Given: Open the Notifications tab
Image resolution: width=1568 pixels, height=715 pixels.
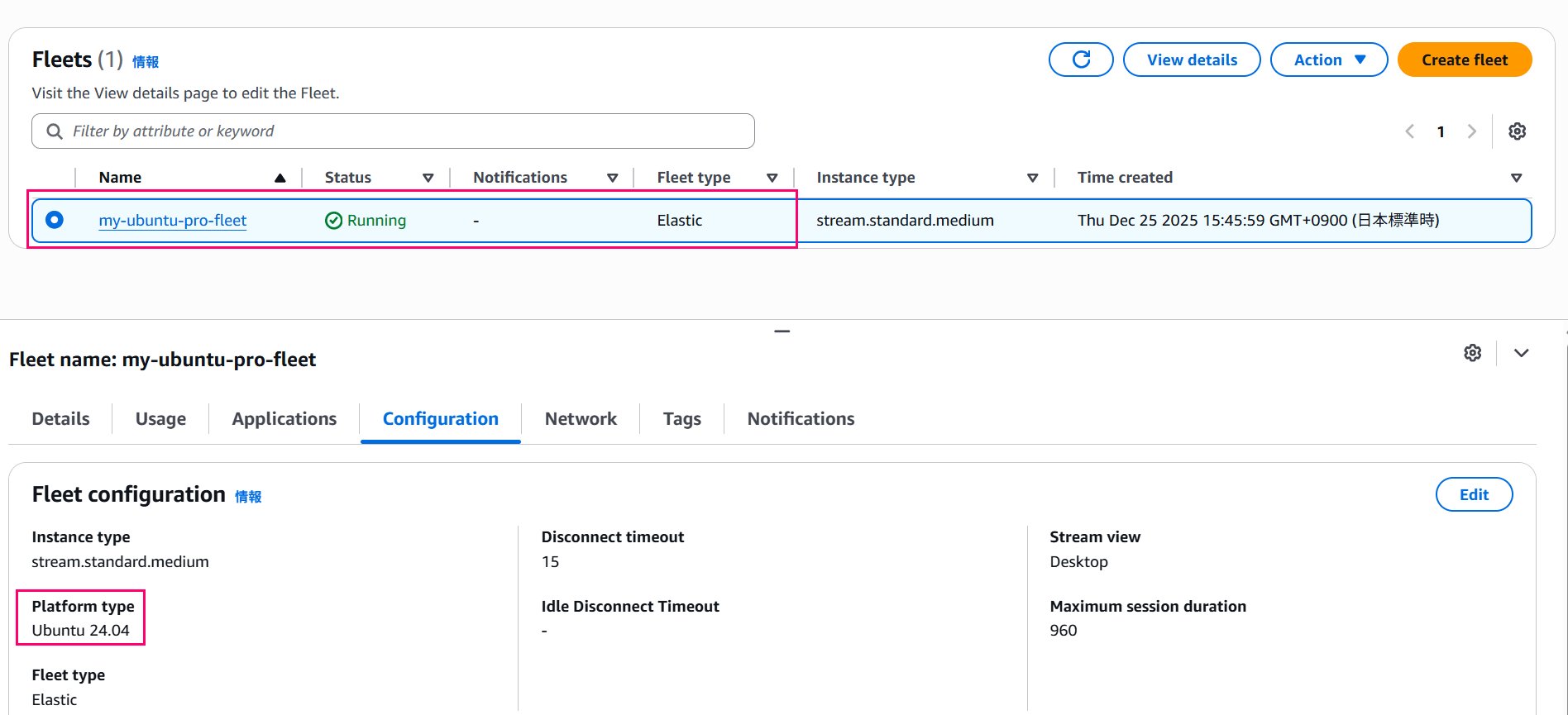Looking at the screenshot, I should (801, 418).
